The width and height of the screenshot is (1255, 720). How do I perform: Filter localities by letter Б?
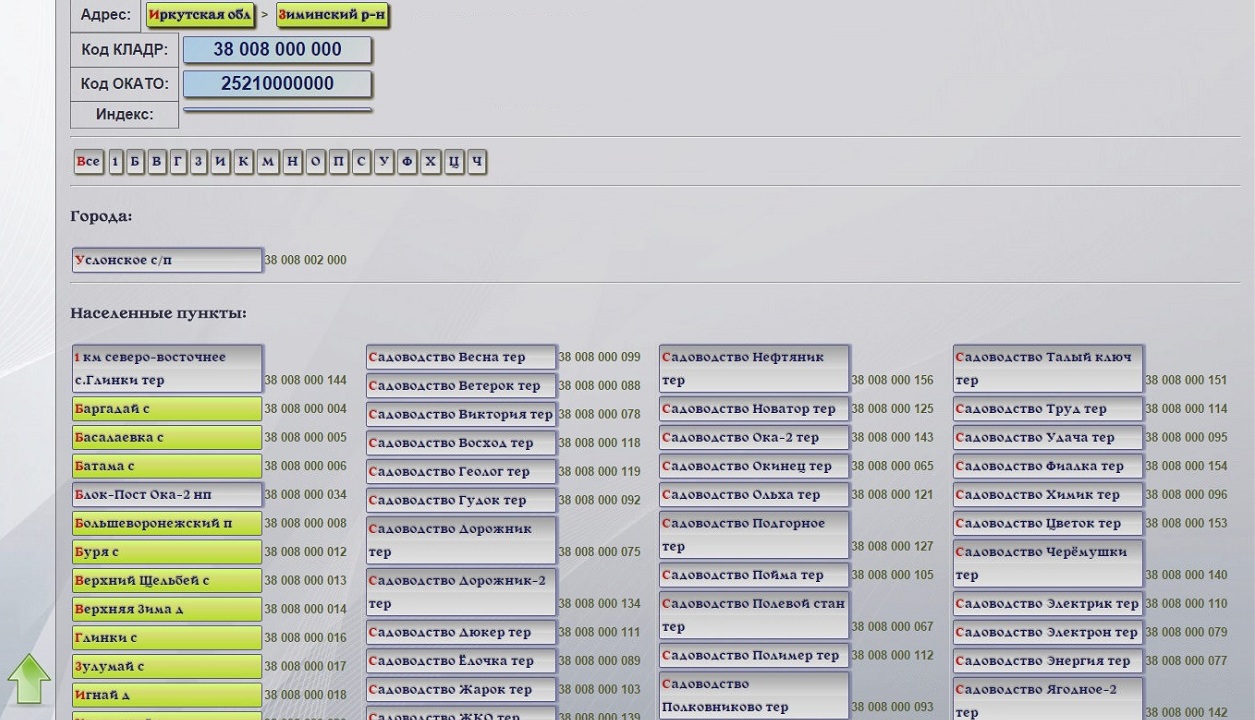click(135, 162)
